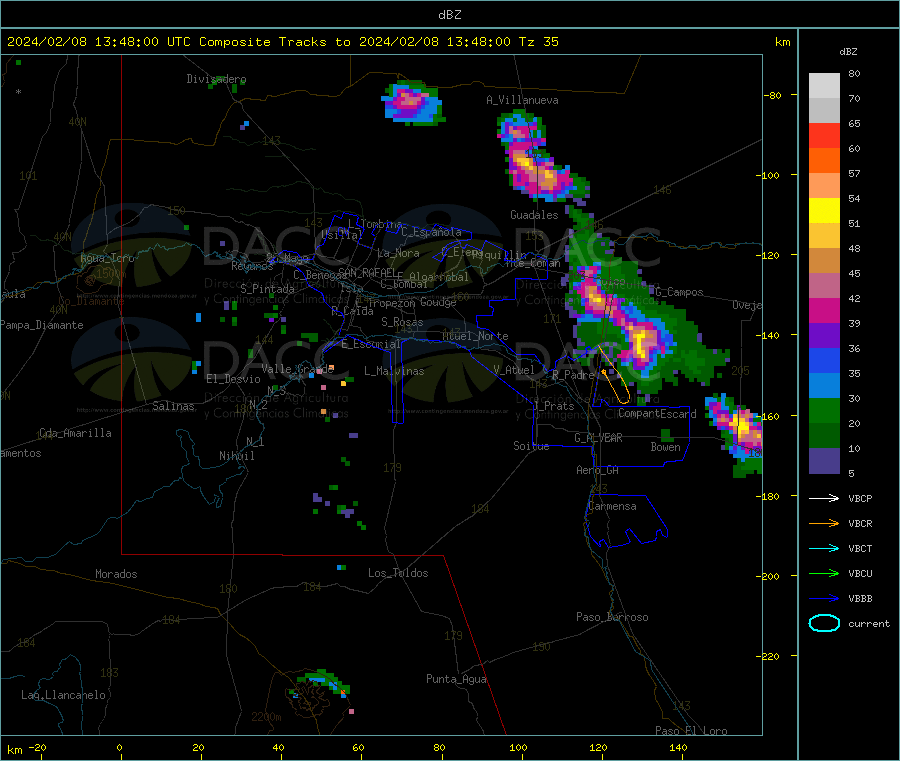Image resolution: width=900 pixels, height=761 pixels.
Task: Click the 'Salinas' place label
Action: point(173,406)
